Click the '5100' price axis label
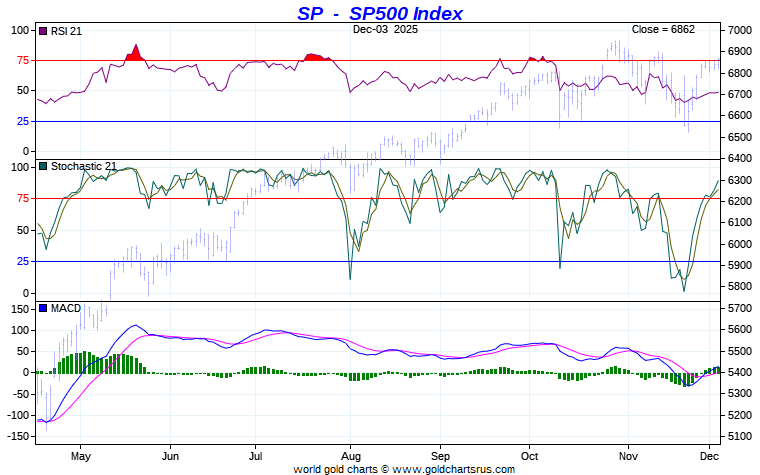The width and height of the screenshot is (760, 475). point(740,436)
